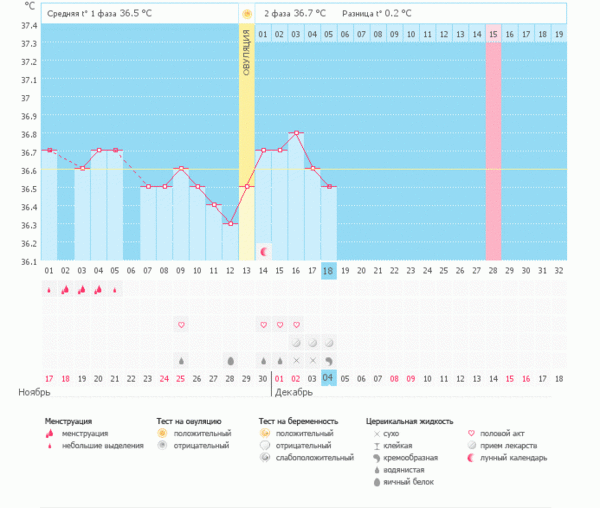Viewport: 600px width, 508px height.
Task: Click the light discharge drop on cycle day 05
Action: tap(115, 291)
